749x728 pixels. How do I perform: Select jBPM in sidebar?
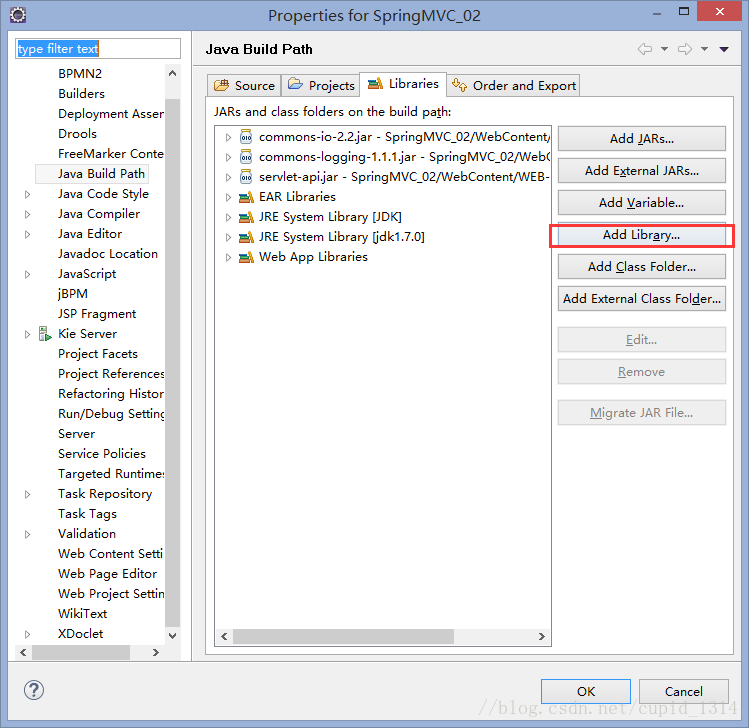(73, 294)
